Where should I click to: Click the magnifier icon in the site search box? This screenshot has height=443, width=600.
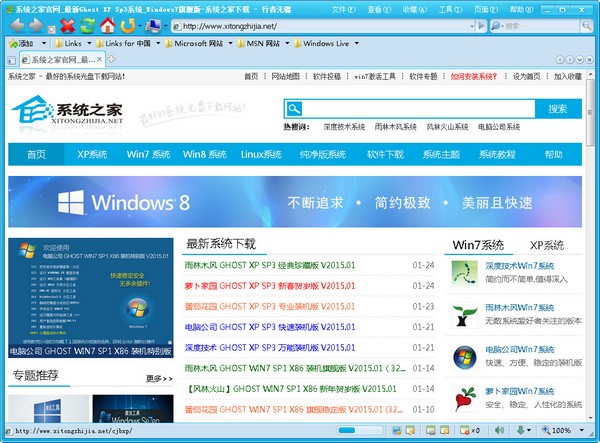coord(294,109)
